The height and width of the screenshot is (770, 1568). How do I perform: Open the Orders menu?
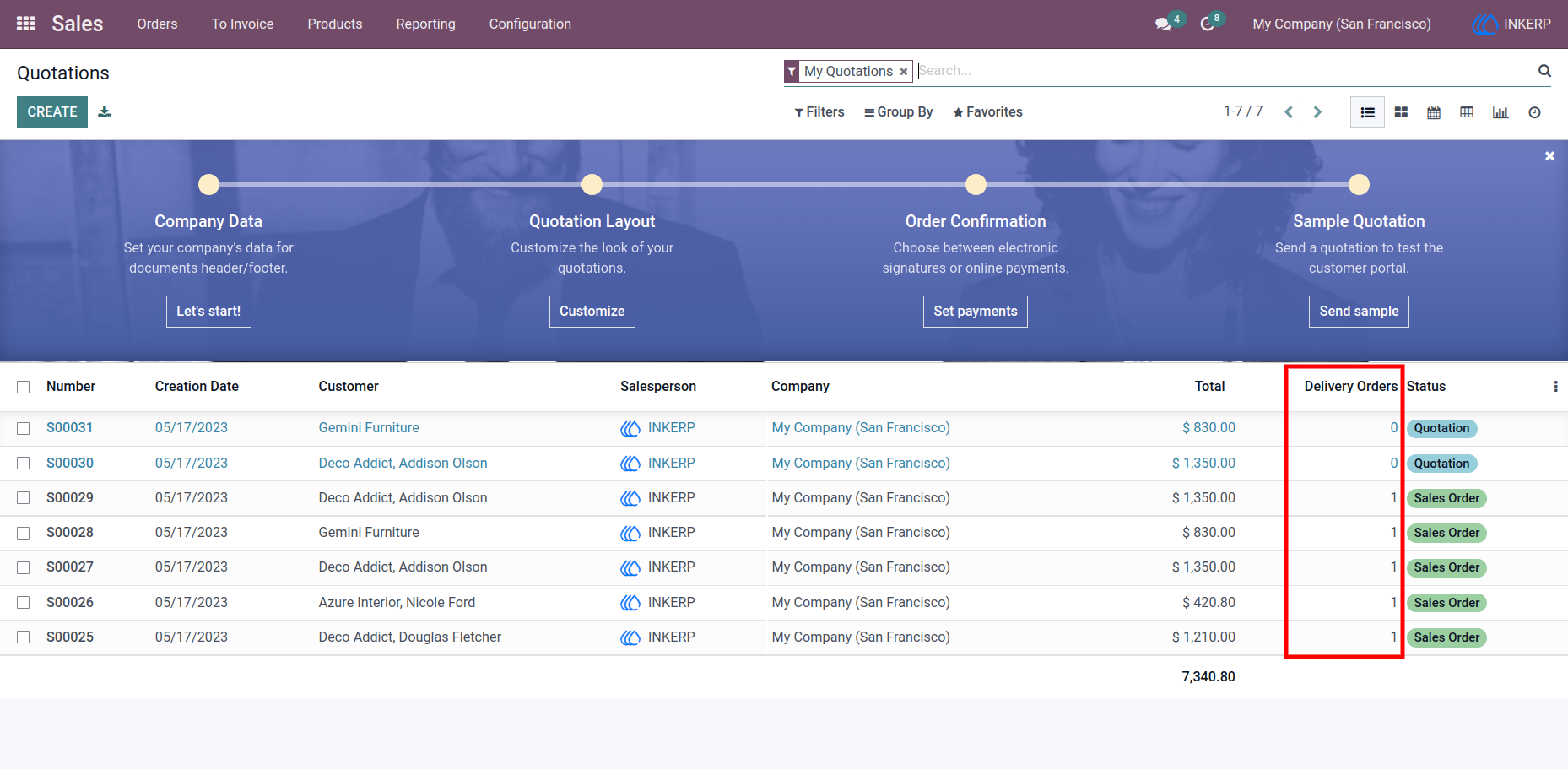pos(157,24)
